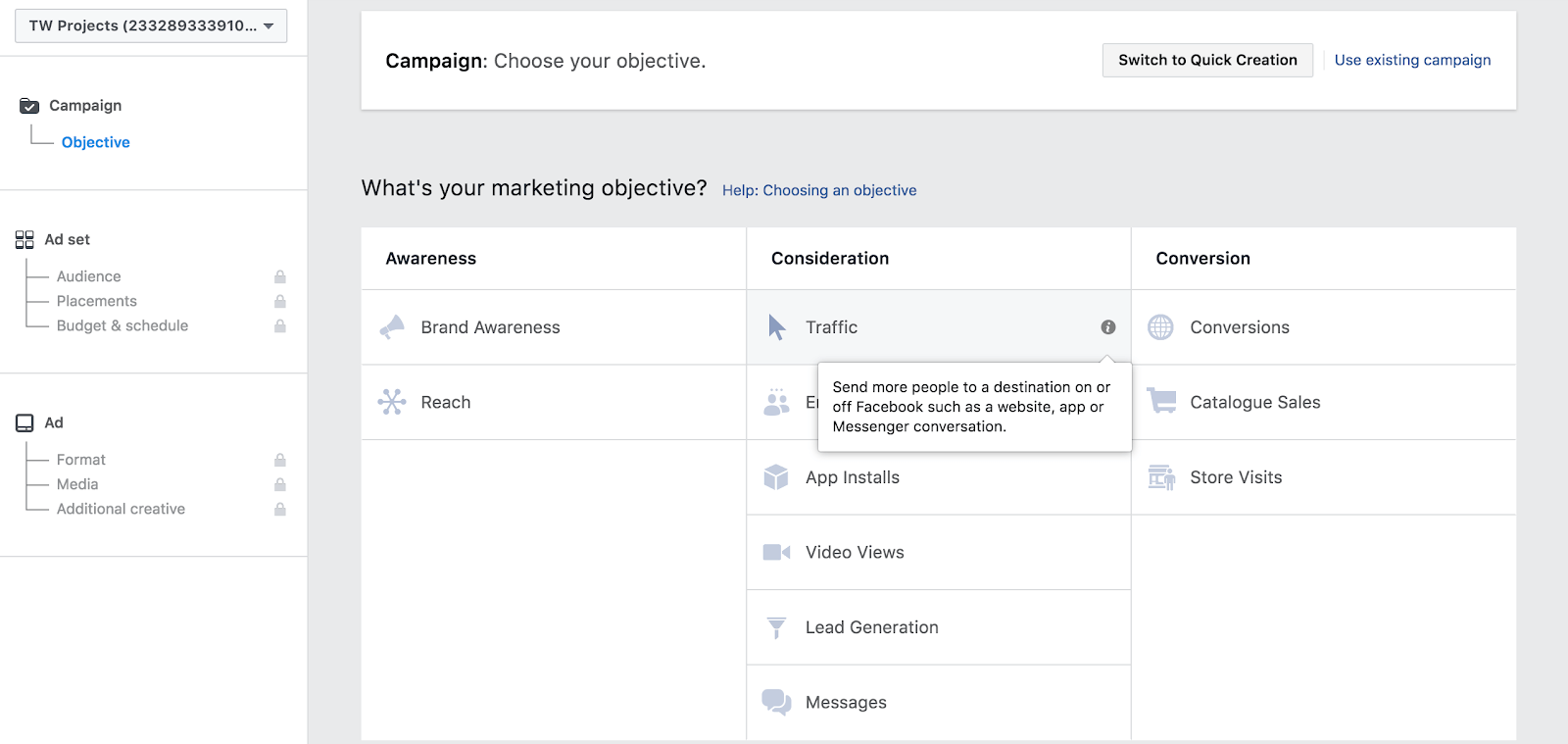This screenshot has width=1568, height=744.
Task: Click the Video Views camera icon
Action: point(776,553)
